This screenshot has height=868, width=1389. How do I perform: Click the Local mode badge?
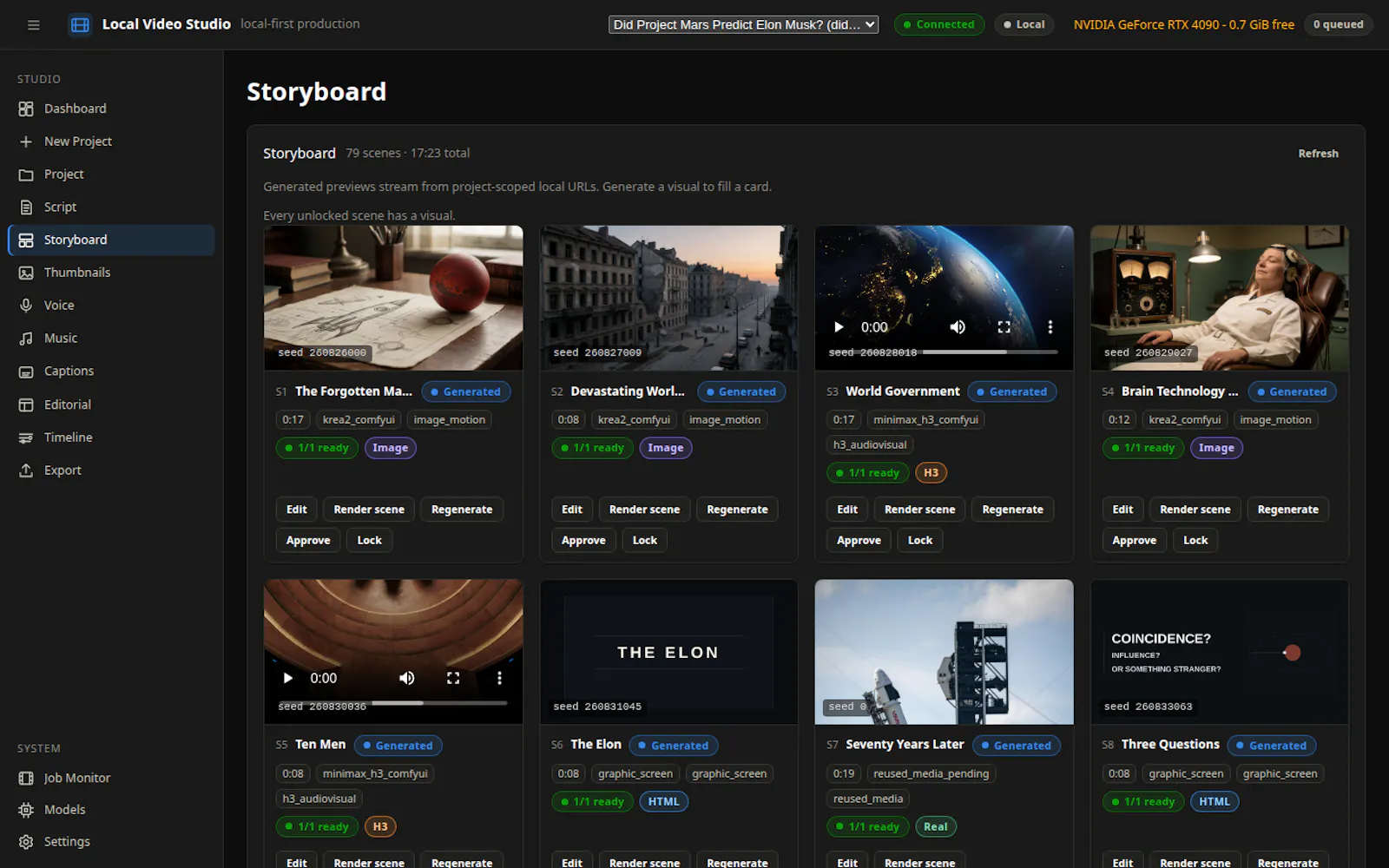coord(1024,24)
